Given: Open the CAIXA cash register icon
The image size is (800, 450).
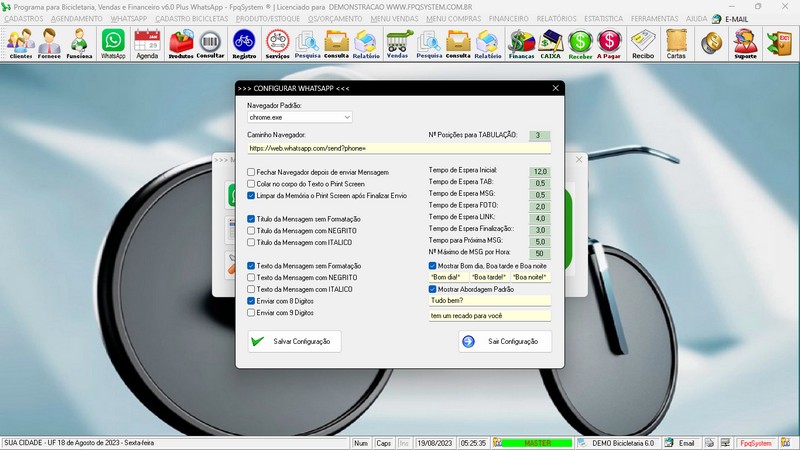Looking at the screenshot, I should click(x=550, y=43).
